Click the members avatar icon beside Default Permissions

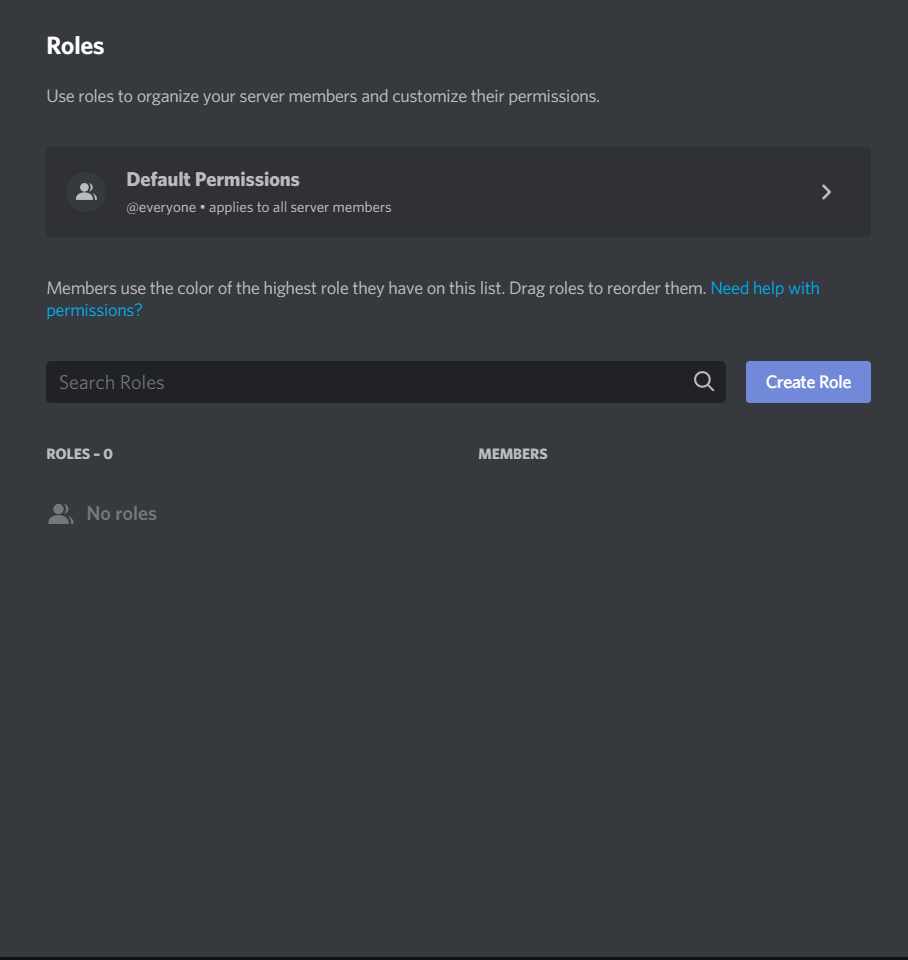pos(86,192)
